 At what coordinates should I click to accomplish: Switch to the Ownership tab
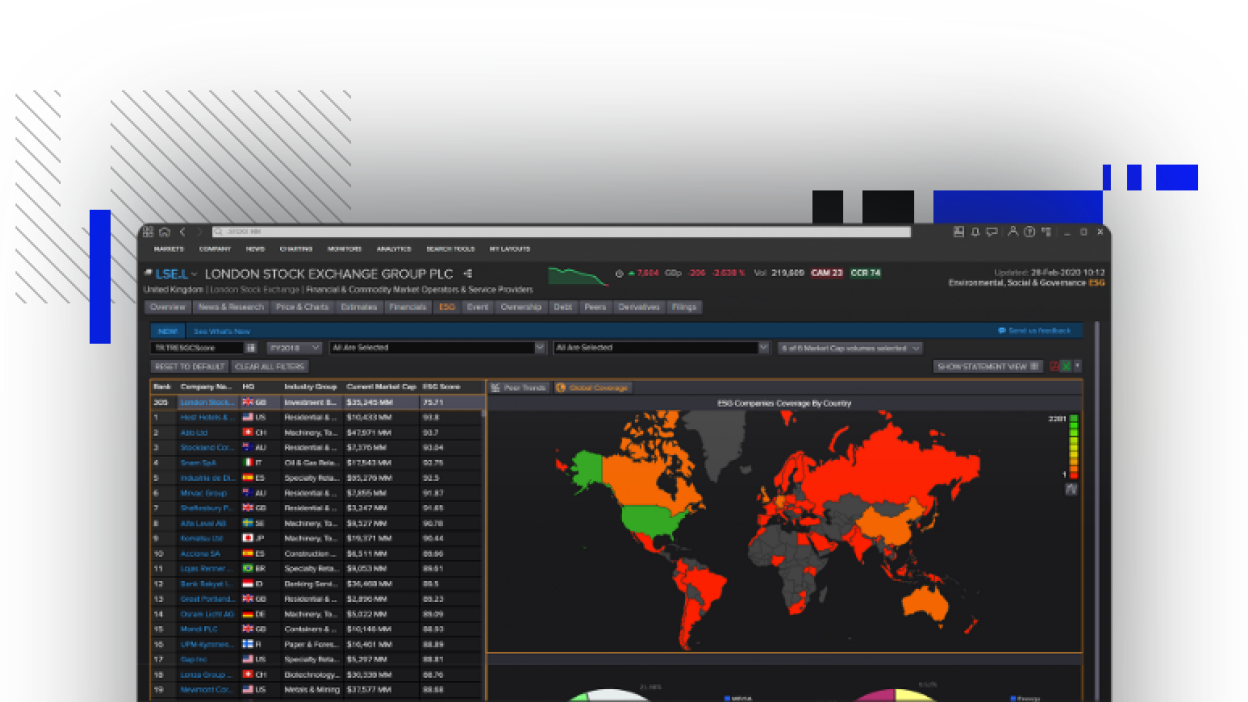(x=521, y=307)
